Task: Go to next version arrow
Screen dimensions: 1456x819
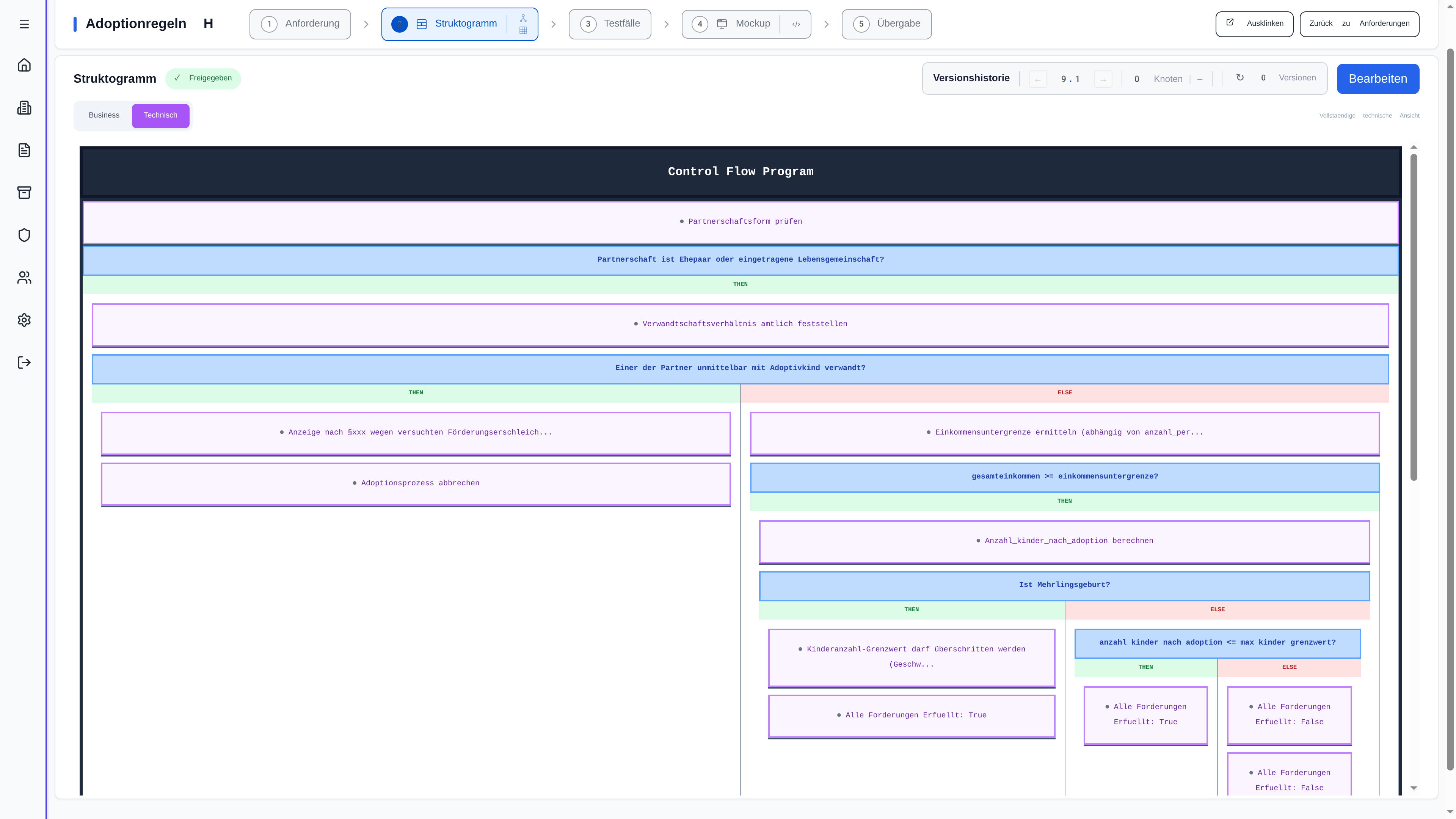Action: [x=1103, y=79]
